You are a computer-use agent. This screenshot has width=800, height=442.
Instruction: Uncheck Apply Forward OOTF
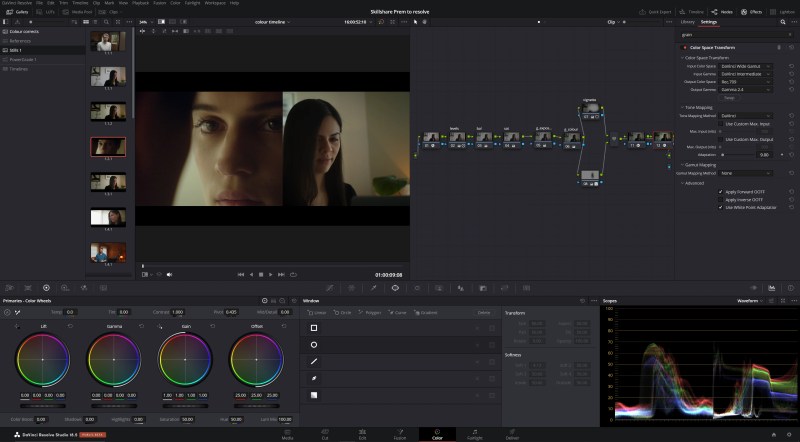pos(720,192)
